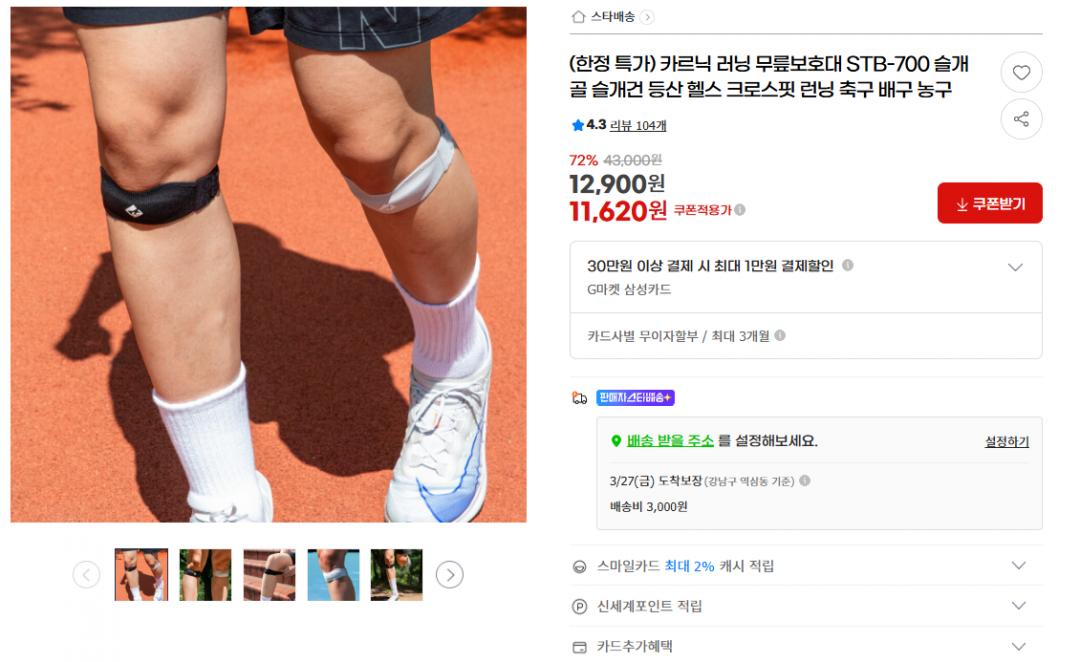Click 설정하기 to set delivery address
1080x662 pixels.
[x=1006, y=442]
